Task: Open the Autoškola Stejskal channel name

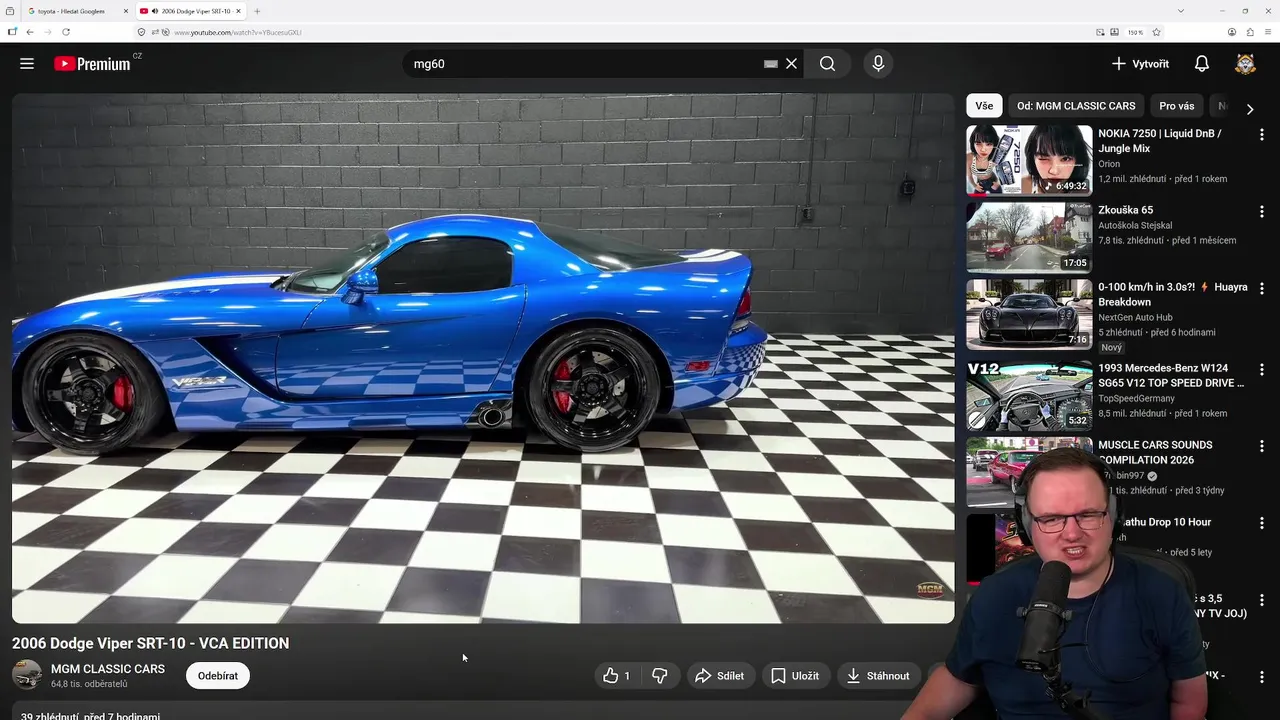Action: click(x=1135, y=226)
